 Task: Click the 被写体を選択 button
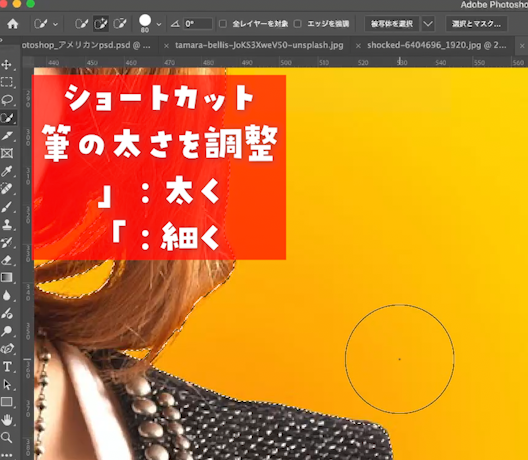[392, 24]
